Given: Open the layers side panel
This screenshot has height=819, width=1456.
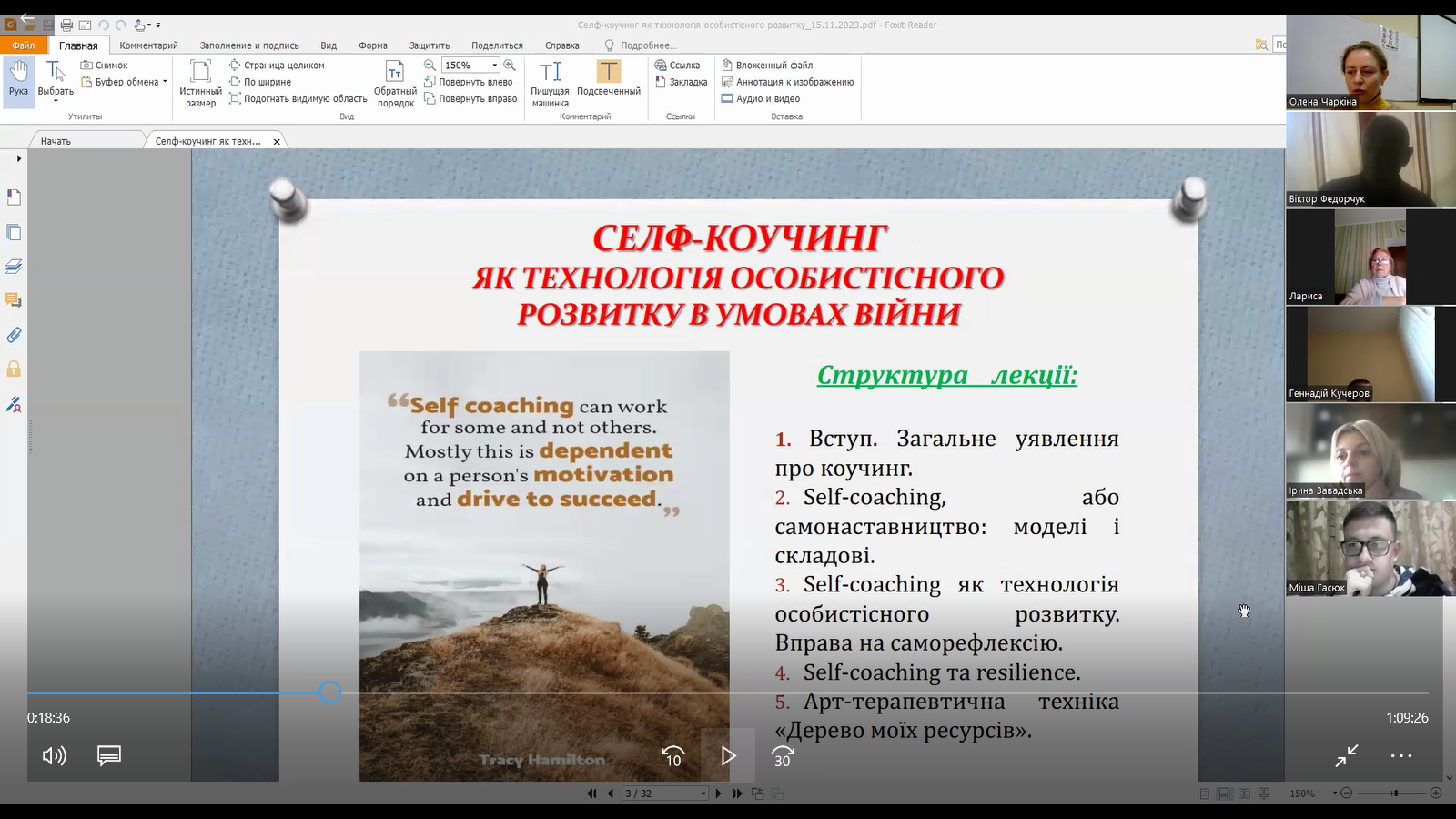Looking at the screenshot, I should [14, 267].
